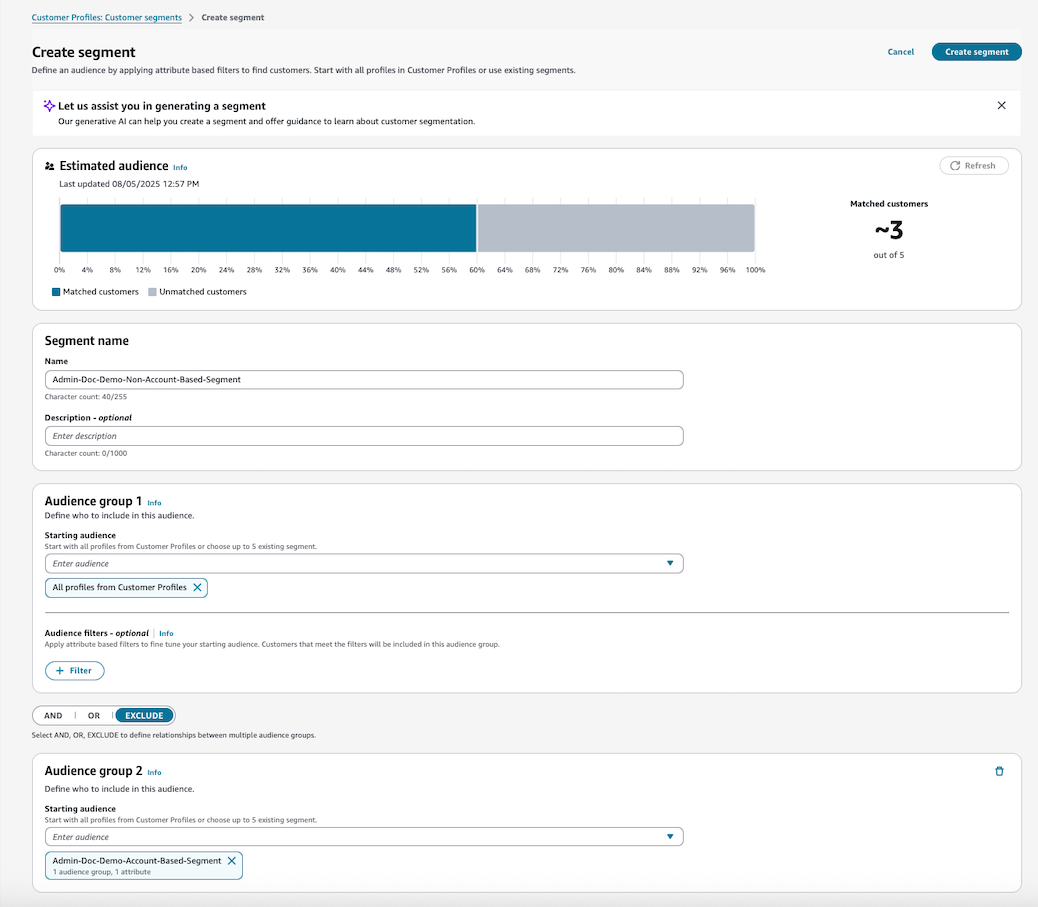Image resolution: width=1038 pixels, height=907 pixels.
Task: Open the Starting audience dropdown in Audience group 1
Action: click(x=671, y=563)
